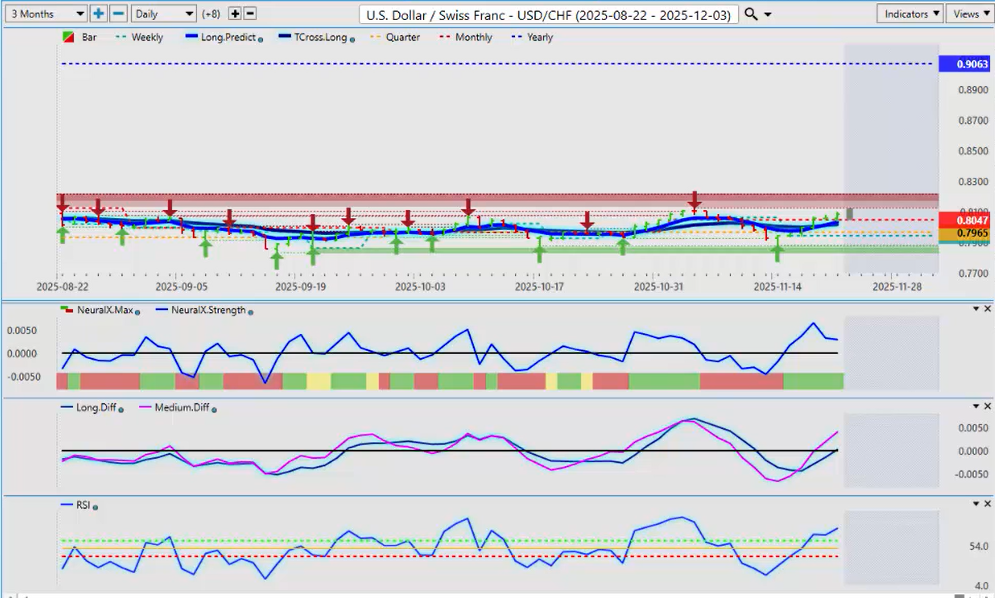
Task: Click the black minus button after (+8)
Action: [250, 14]
